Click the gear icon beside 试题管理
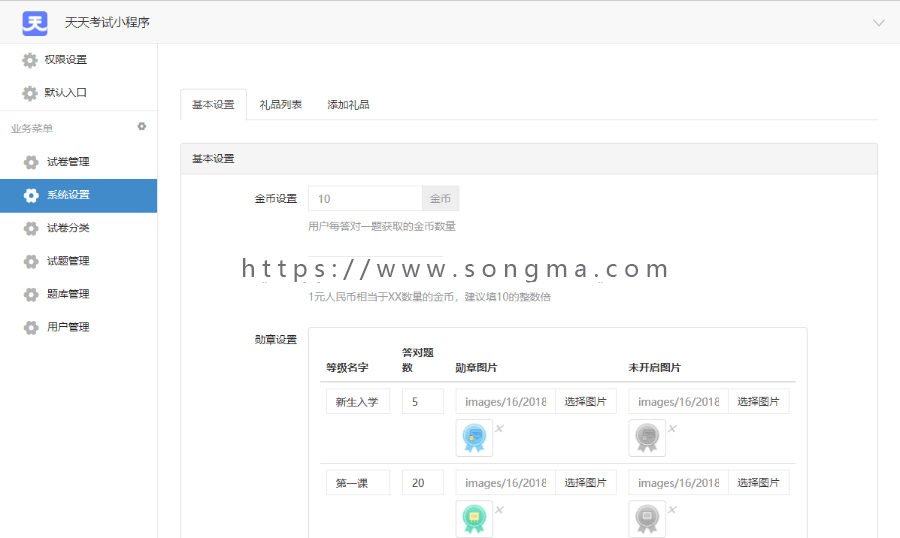Image resolution: width=900 pixels, height=538 pixels. point(31,261)
